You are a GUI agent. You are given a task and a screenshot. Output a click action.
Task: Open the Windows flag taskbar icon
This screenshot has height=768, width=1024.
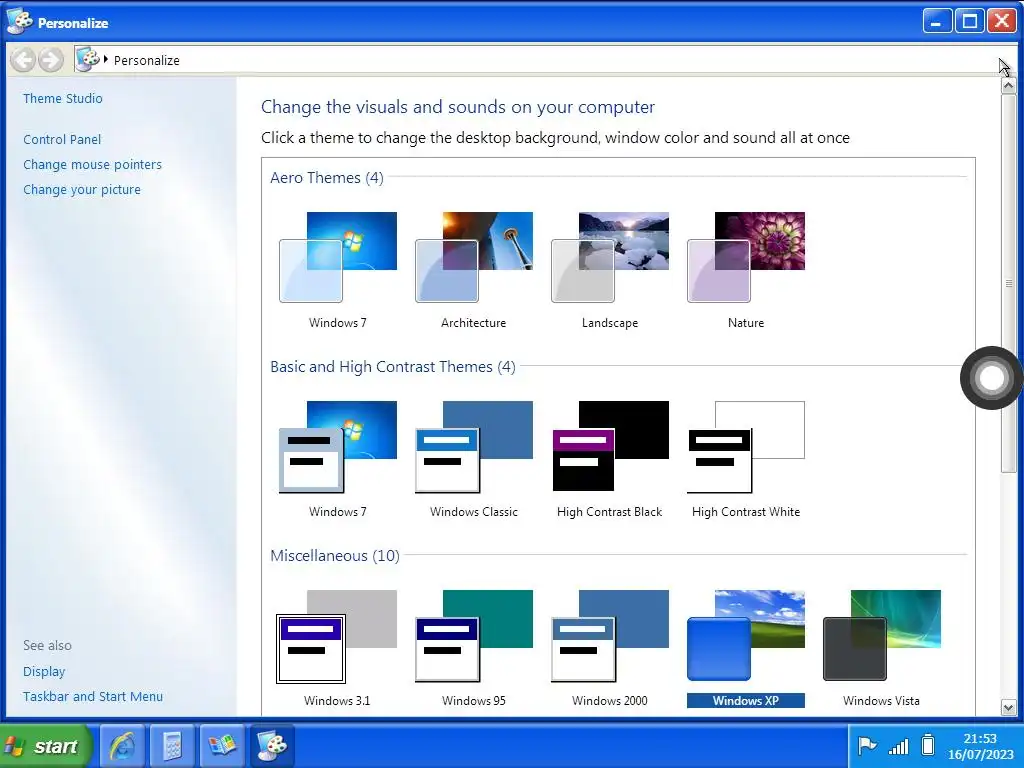(x=222, y=746)
